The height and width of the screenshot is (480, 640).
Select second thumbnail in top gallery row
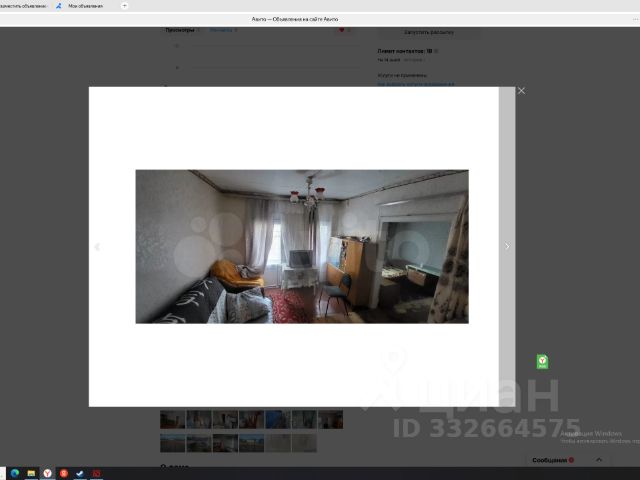point(199,420)
